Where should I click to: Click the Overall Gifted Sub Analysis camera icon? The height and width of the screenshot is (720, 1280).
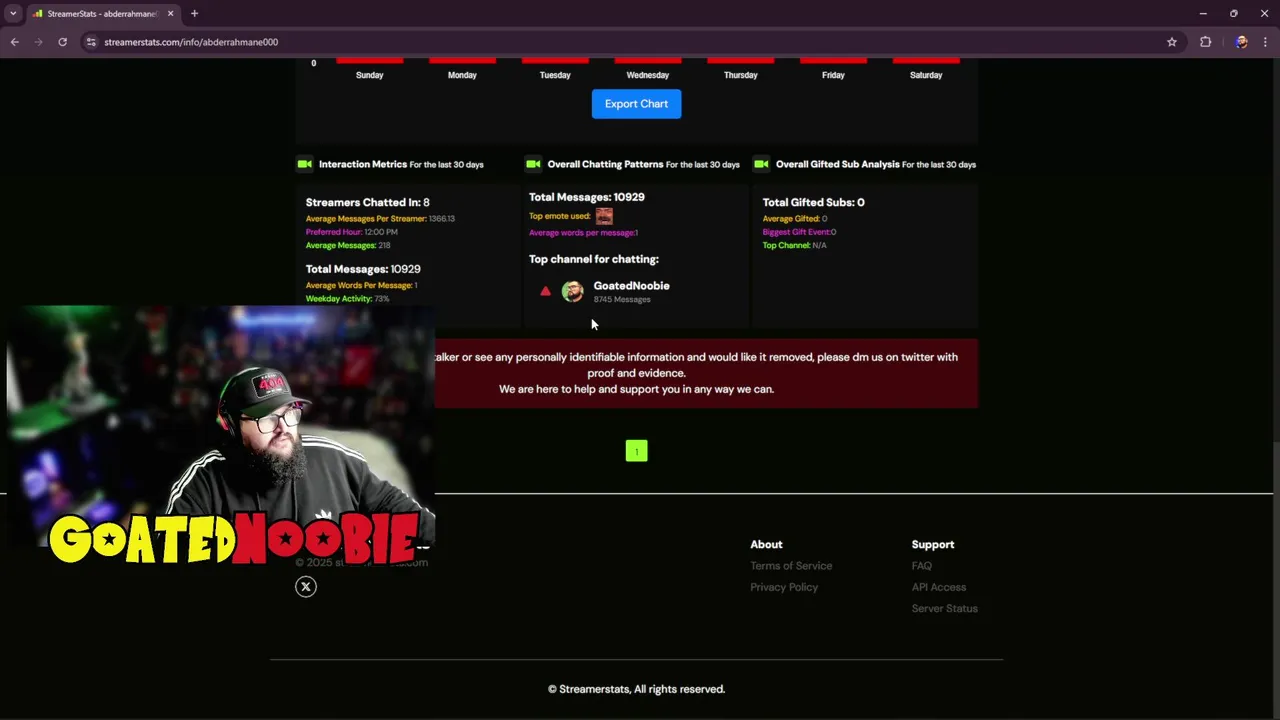pos(761,164)
